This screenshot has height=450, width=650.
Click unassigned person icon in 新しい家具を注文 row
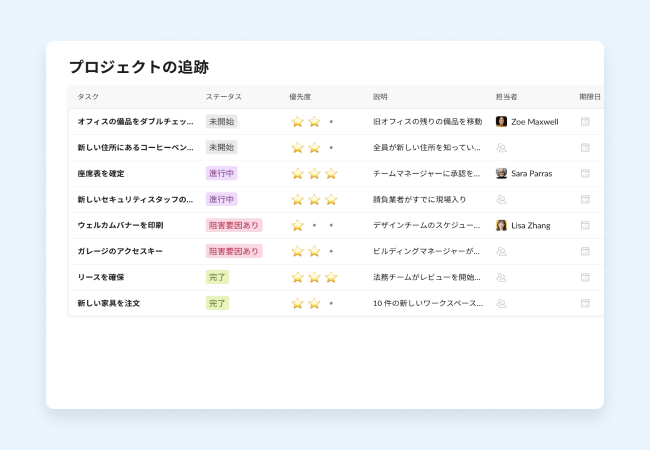point(501,303)
